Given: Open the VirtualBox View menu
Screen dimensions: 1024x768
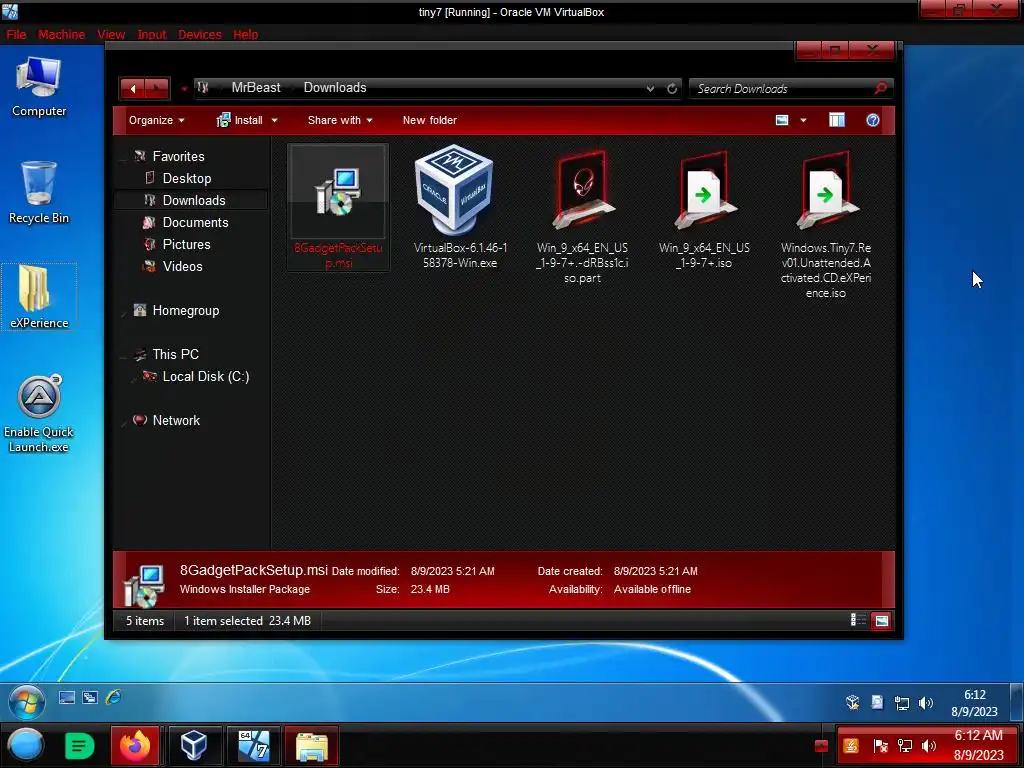Looking at the screenshot, I should (111, 35).
